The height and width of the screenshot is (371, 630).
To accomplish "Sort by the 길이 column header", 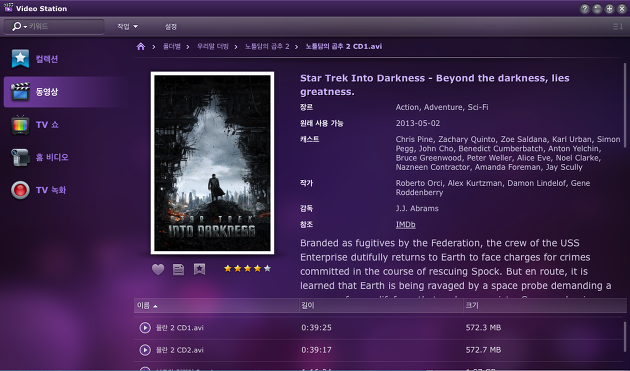I will tap(381, 306).
